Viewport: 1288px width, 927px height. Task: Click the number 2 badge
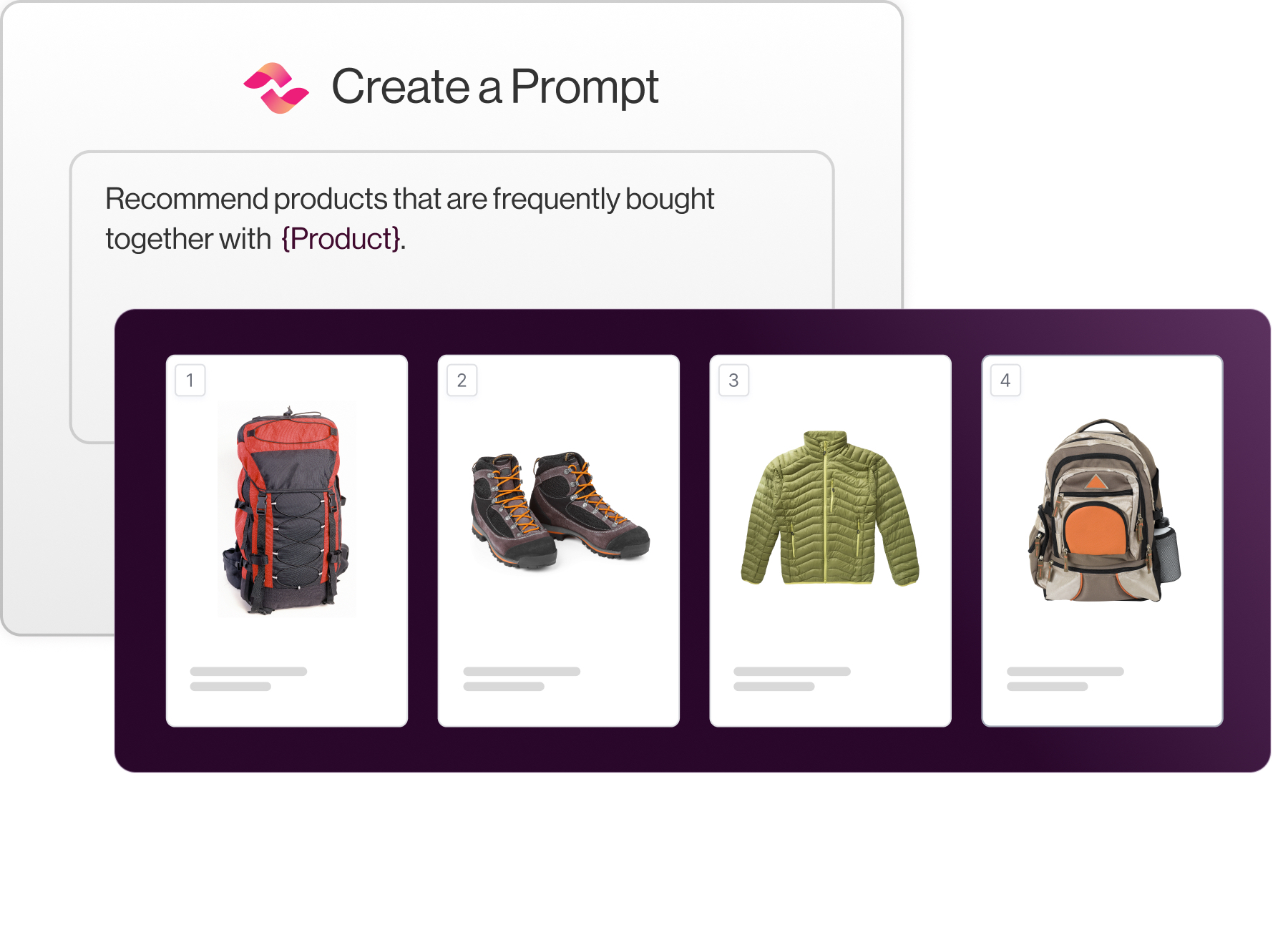462,381
